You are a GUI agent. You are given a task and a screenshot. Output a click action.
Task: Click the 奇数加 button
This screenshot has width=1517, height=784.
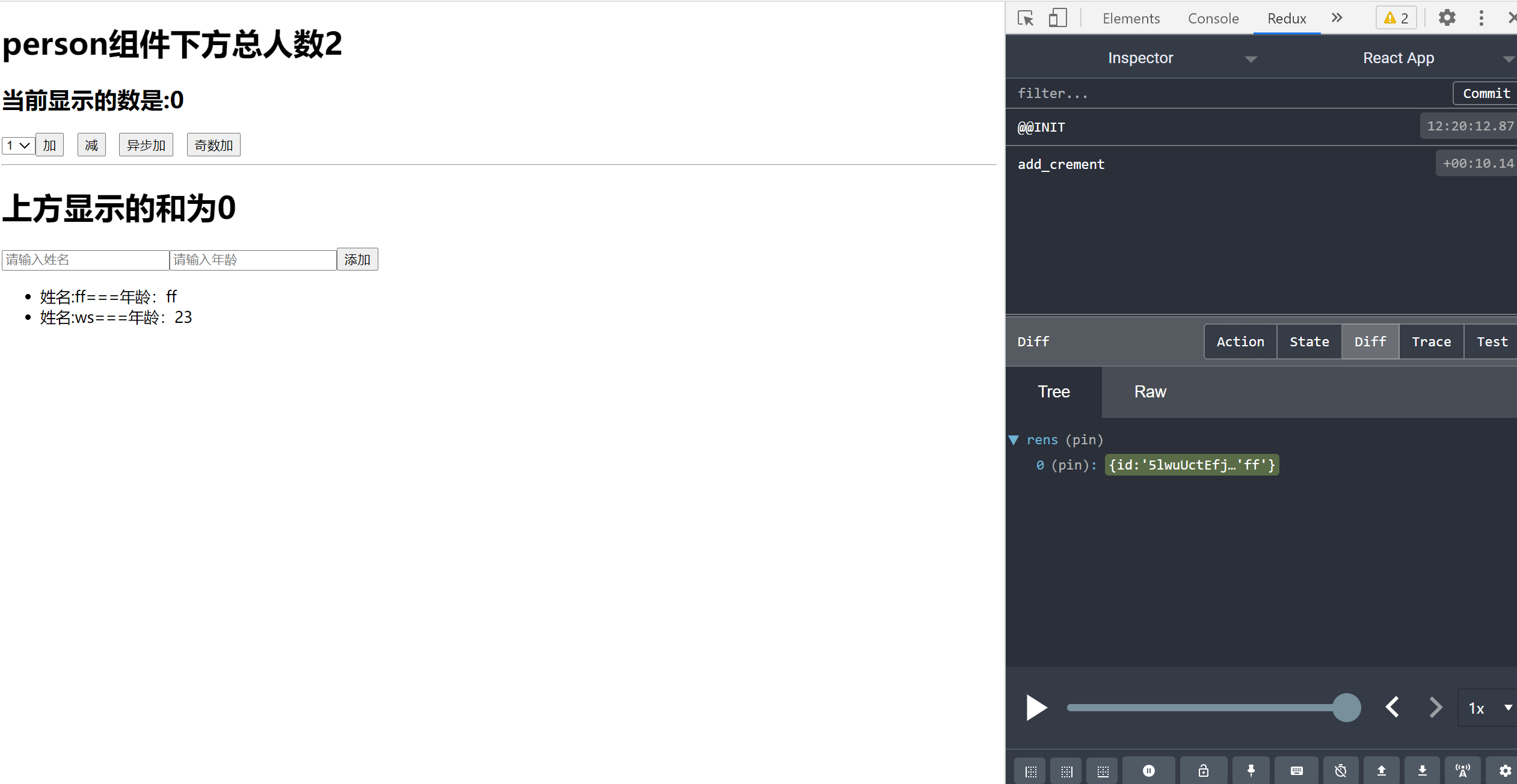click(x=214, y=145)
